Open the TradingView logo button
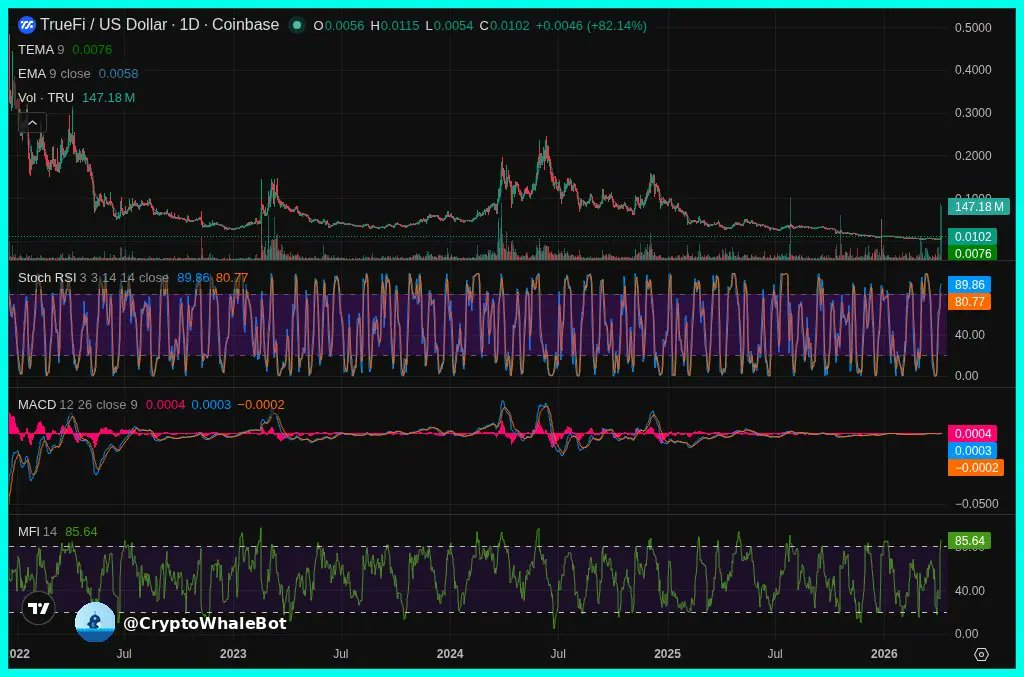The width and height of the screenshot is (1024, 677). tap(38, 607)
